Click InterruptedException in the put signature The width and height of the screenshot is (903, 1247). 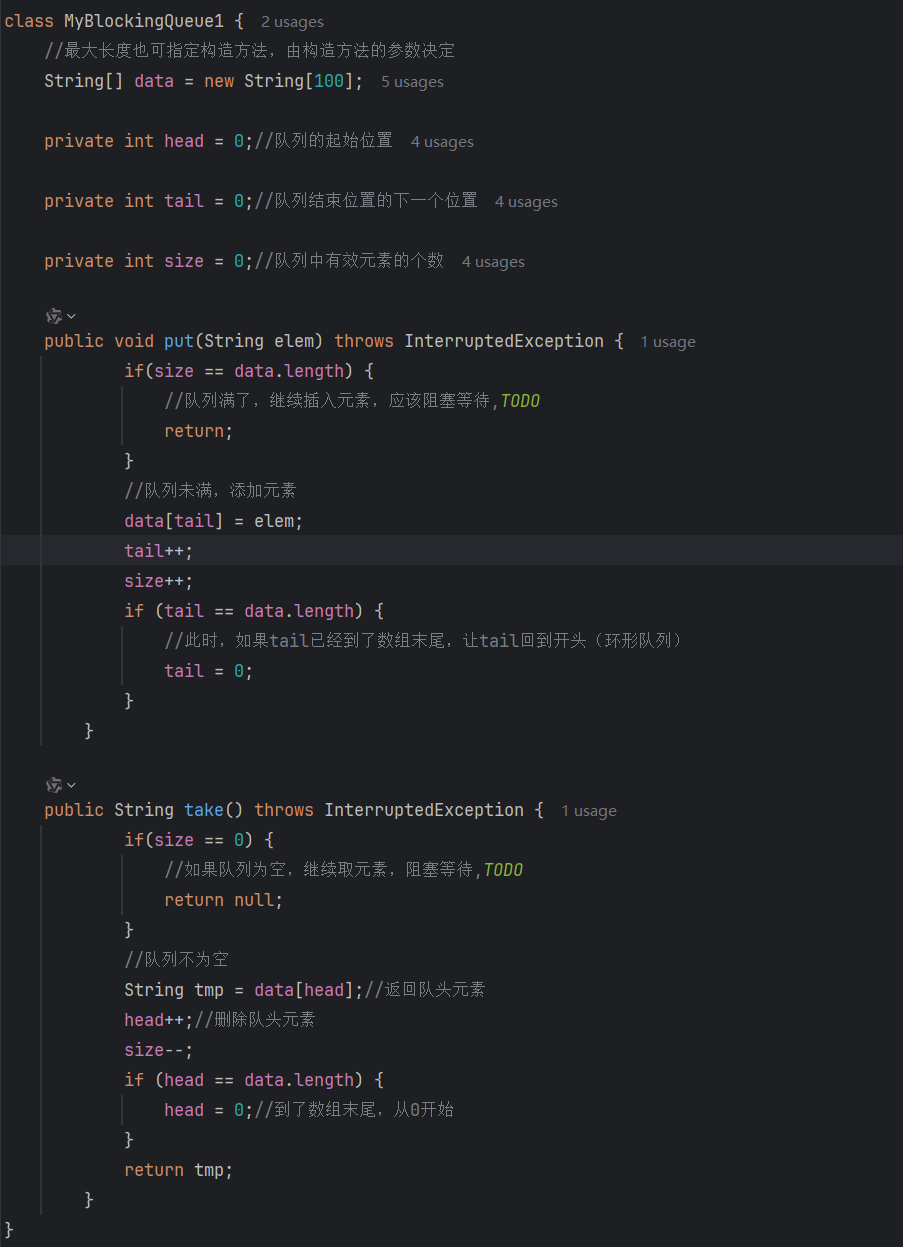[504, 341]
